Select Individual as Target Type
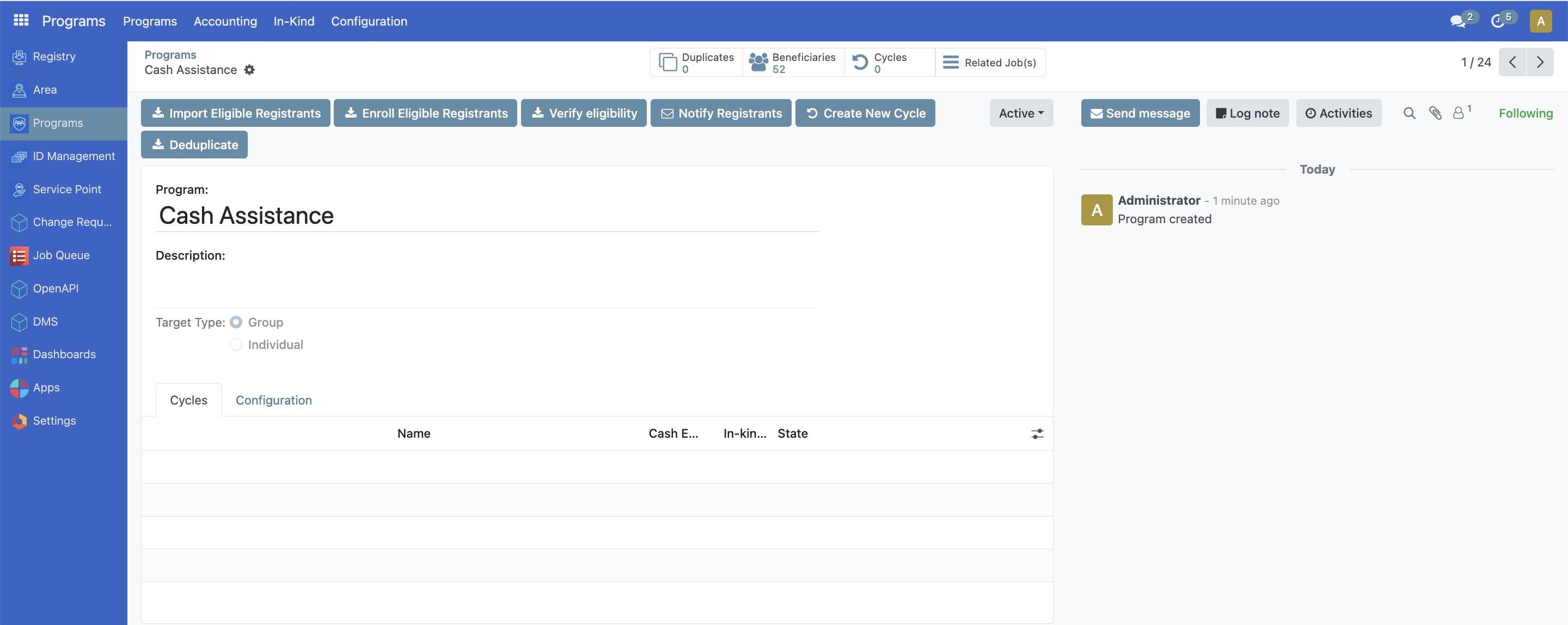The width and height of the screenshot is (1568, 625). (236, 345)
